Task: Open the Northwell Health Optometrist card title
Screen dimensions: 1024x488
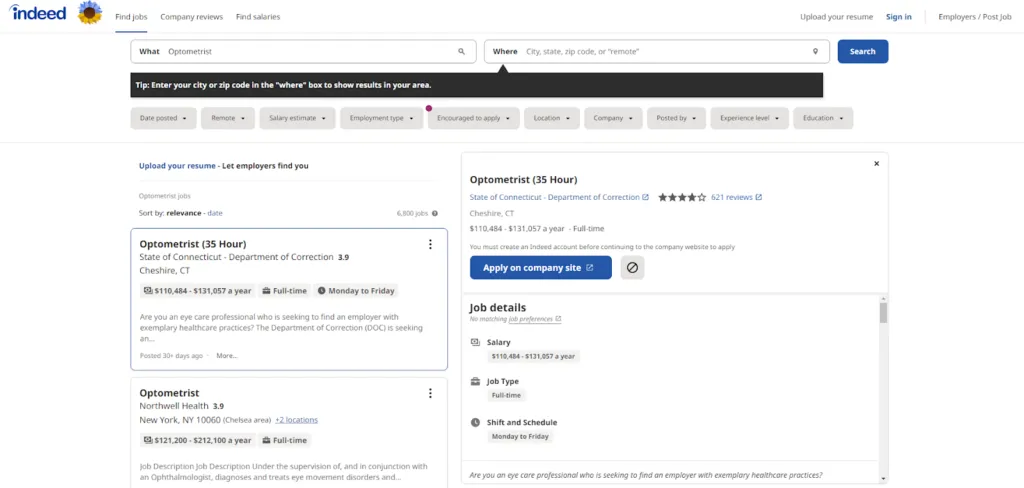Action: coord(170,393)
